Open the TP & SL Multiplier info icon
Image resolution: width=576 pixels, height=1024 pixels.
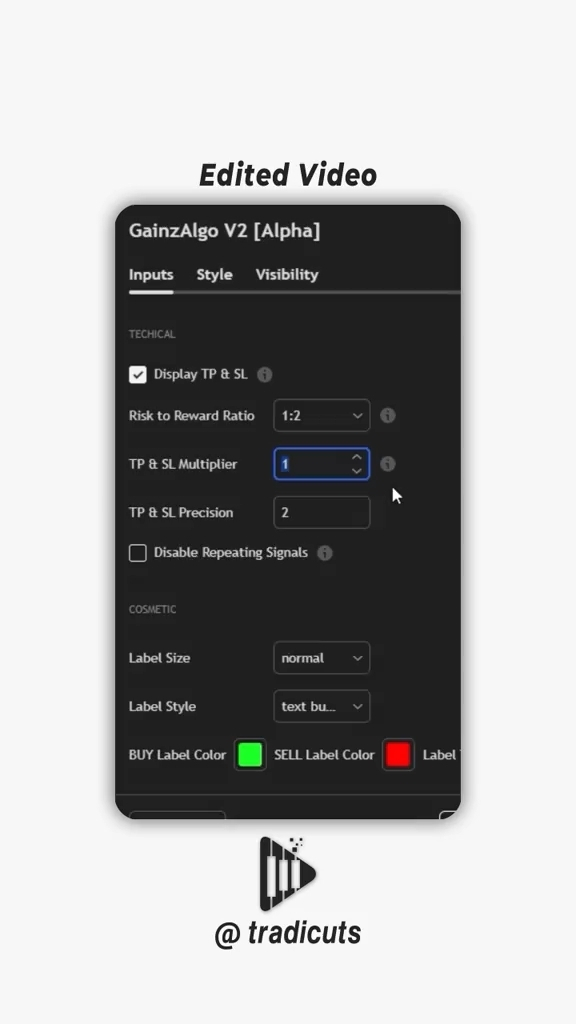point(388,464)
